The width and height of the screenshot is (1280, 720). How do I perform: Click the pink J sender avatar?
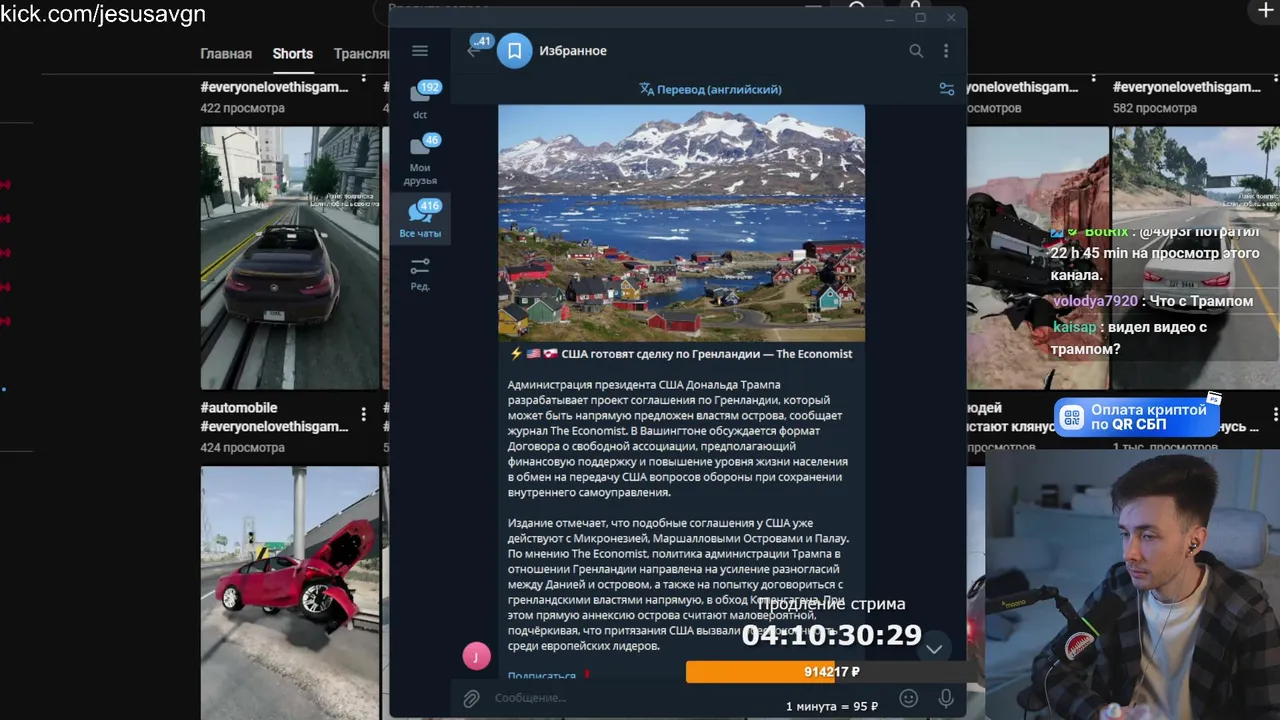(x=476, y=656)
